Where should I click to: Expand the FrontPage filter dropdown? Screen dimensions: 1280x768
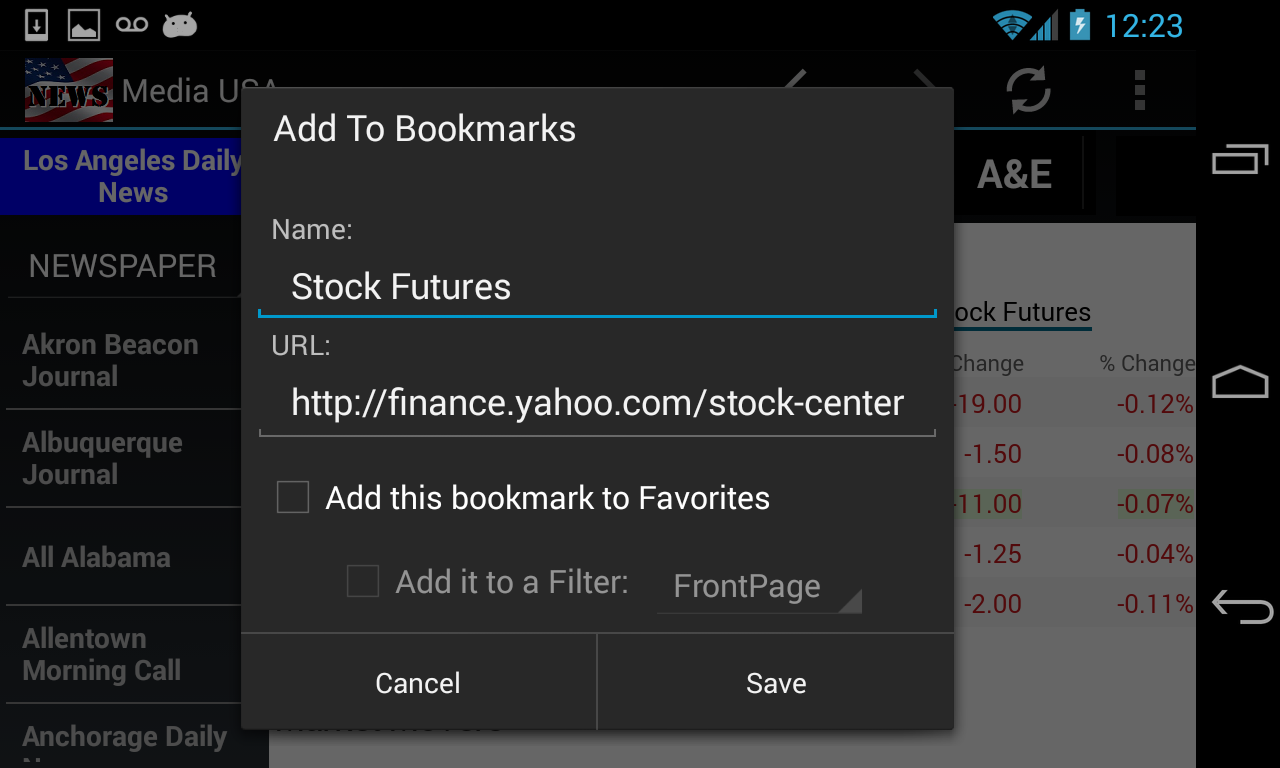coord(758,586)
